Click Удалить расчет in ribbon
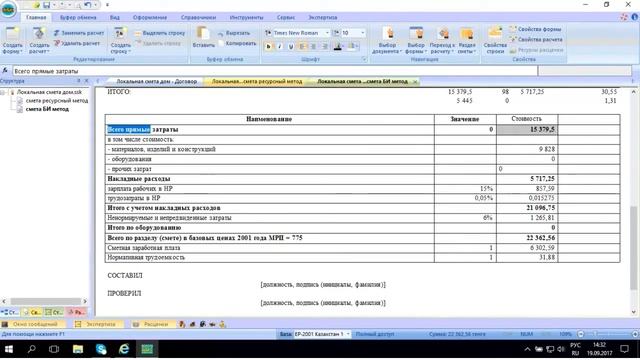This screenshot has width=640, height=360. (x=77, y=43)
